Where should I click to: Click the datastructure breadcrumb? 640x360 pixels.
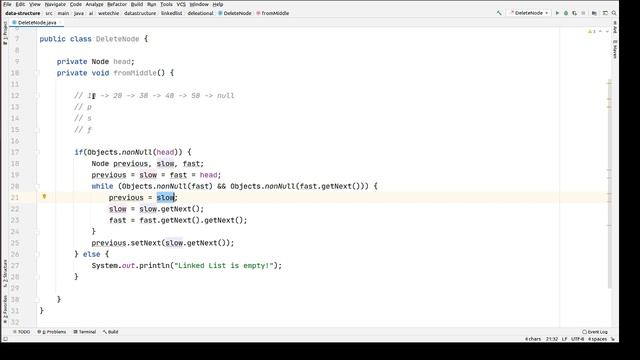140,13
